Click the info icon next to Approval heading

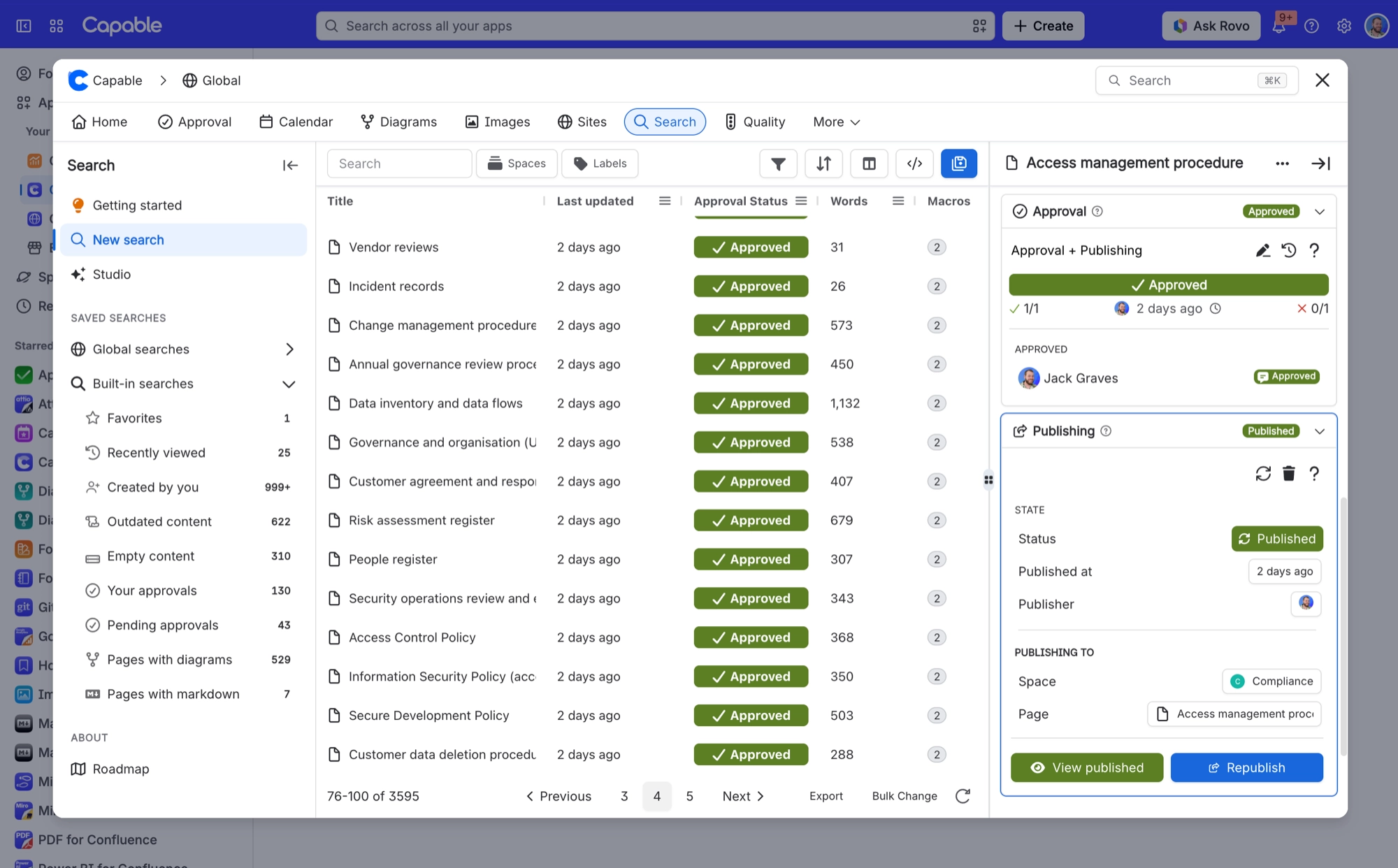[1097, 211]
